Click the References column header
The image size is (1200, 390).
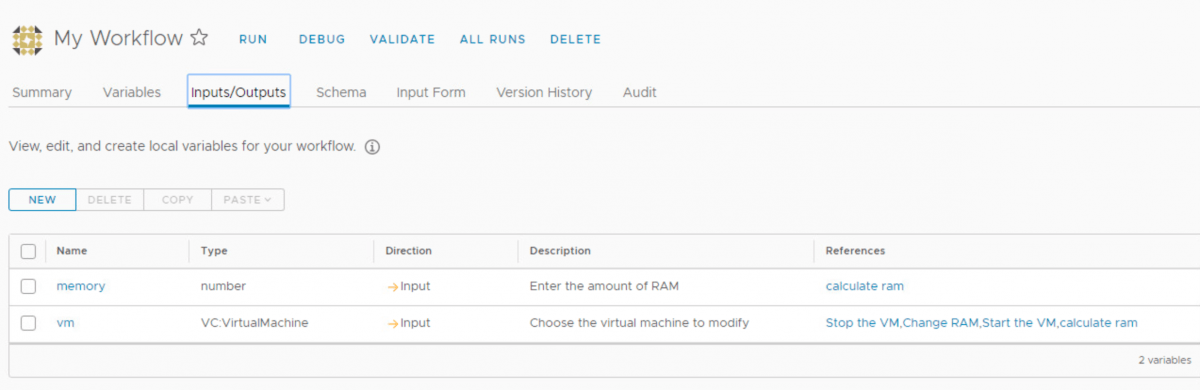point(856,251)
